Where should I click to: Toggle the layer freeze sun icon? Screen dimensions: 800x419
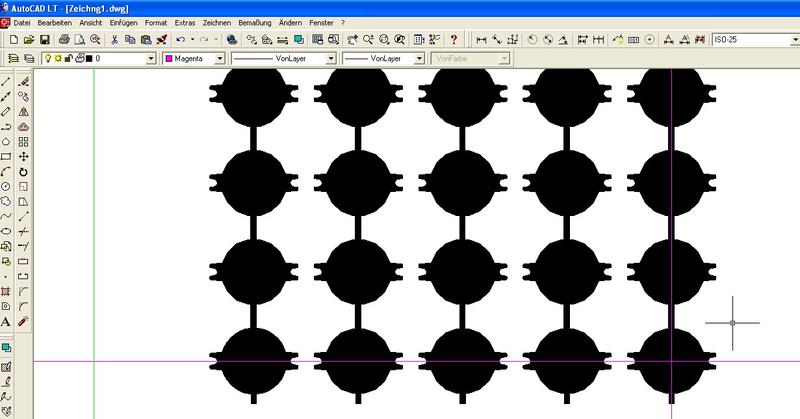pos(58,59)
